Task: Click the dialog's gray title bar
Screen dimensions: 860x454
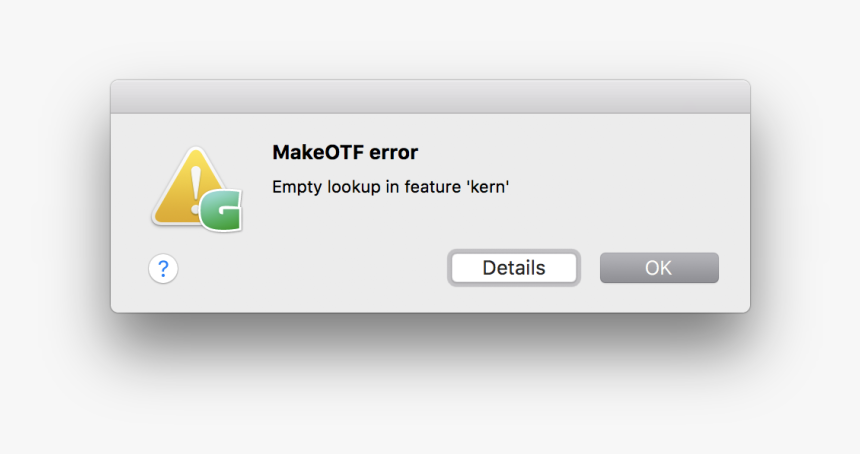Action: [x=431, y=97]
